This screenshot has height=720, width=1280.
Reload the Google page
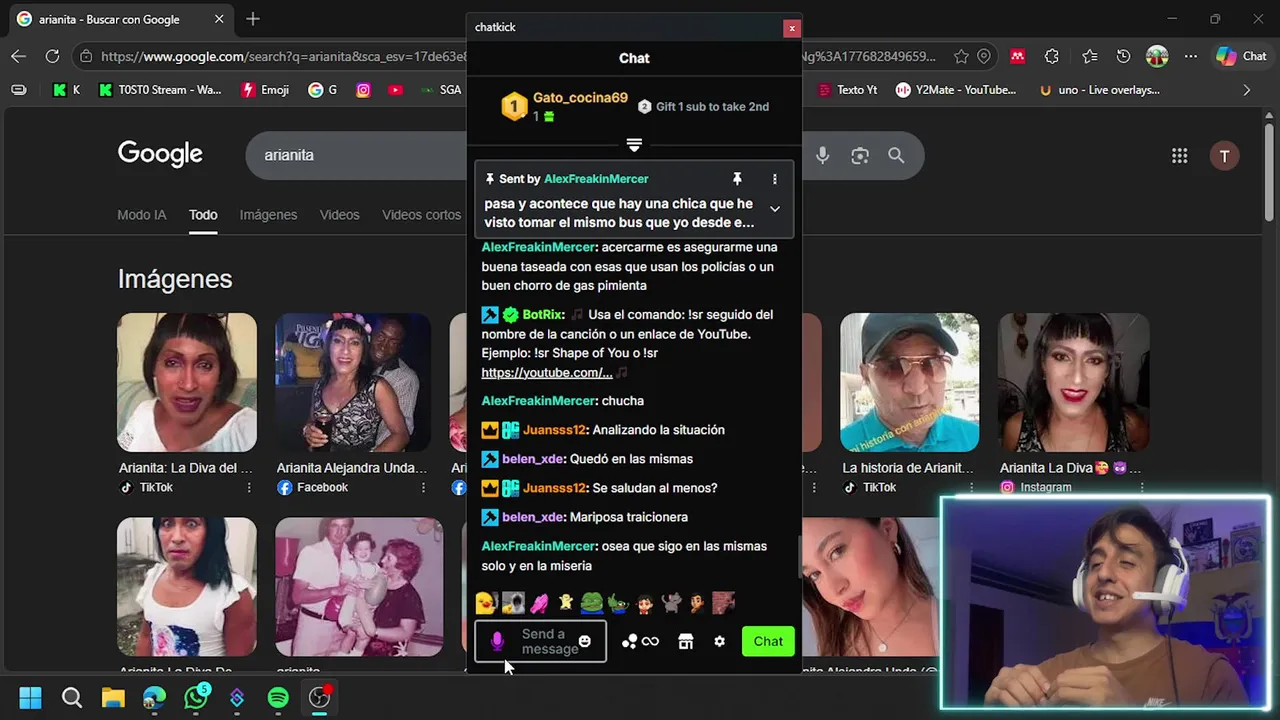[x=52, y=57]
